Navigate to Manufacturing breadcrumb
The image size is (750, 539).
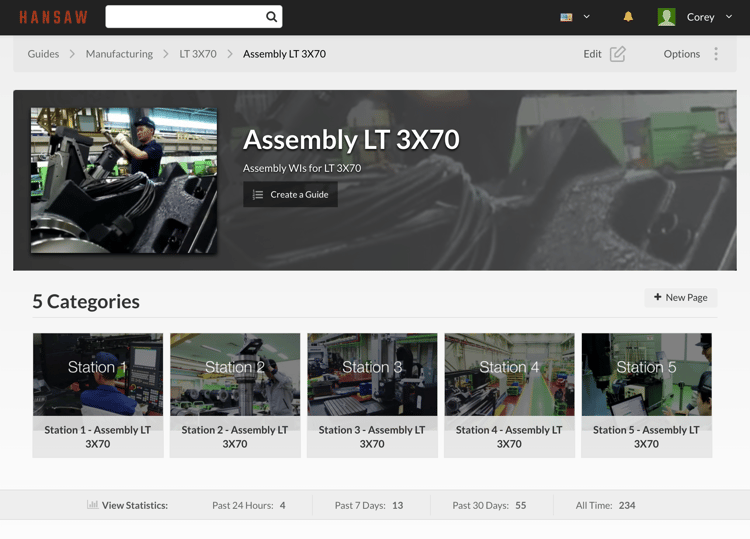click(119, 54)
